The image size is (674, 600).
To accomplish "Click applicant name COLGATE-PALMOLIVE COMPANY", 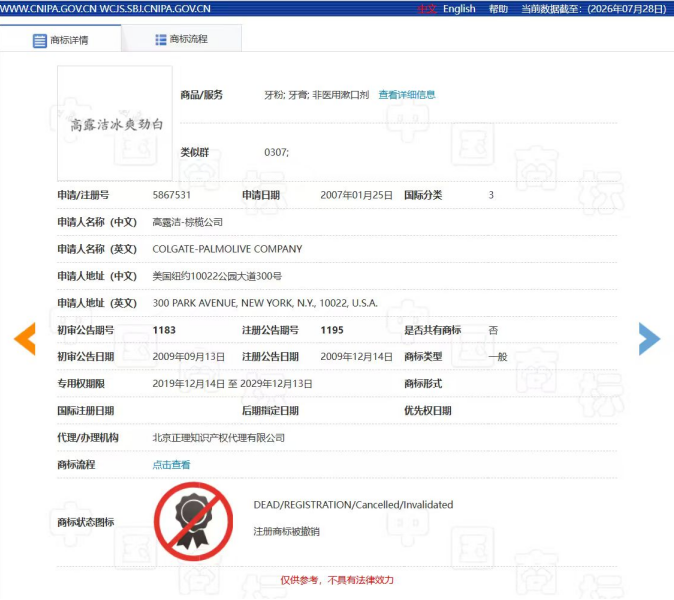I will point(227,249).
